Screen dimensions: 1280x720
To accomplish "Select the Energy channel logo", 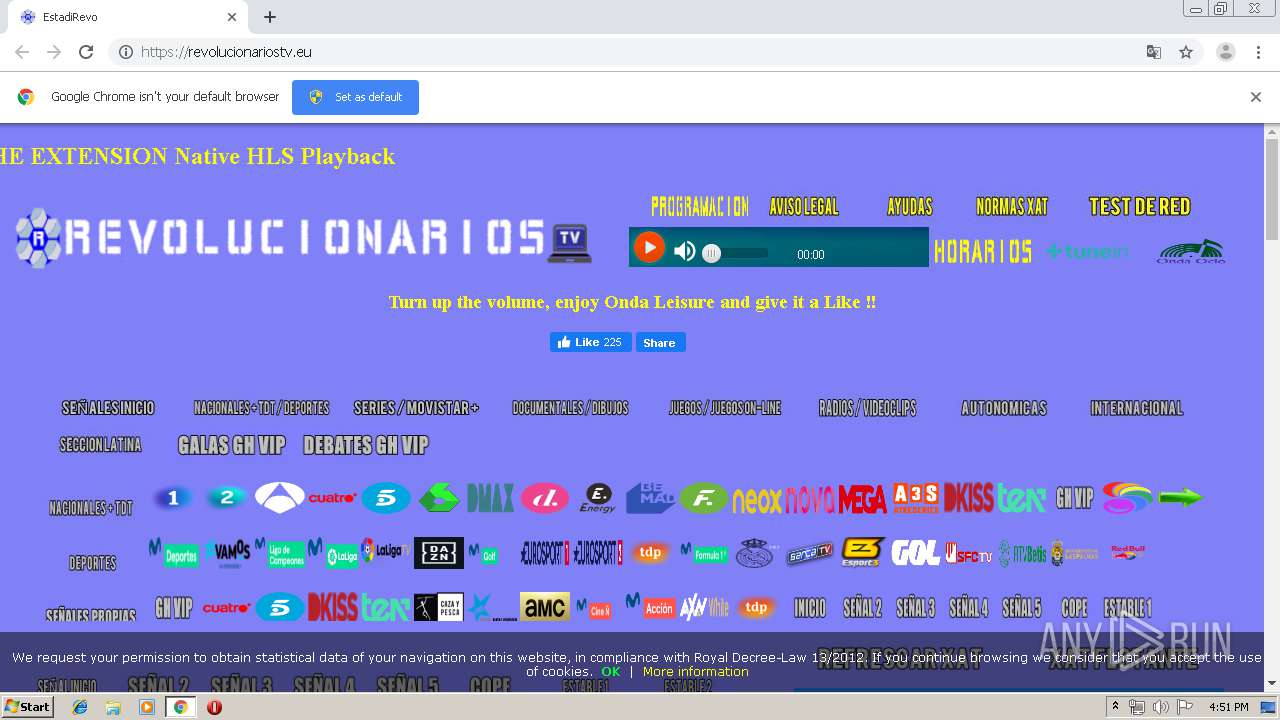I will 598,497.
